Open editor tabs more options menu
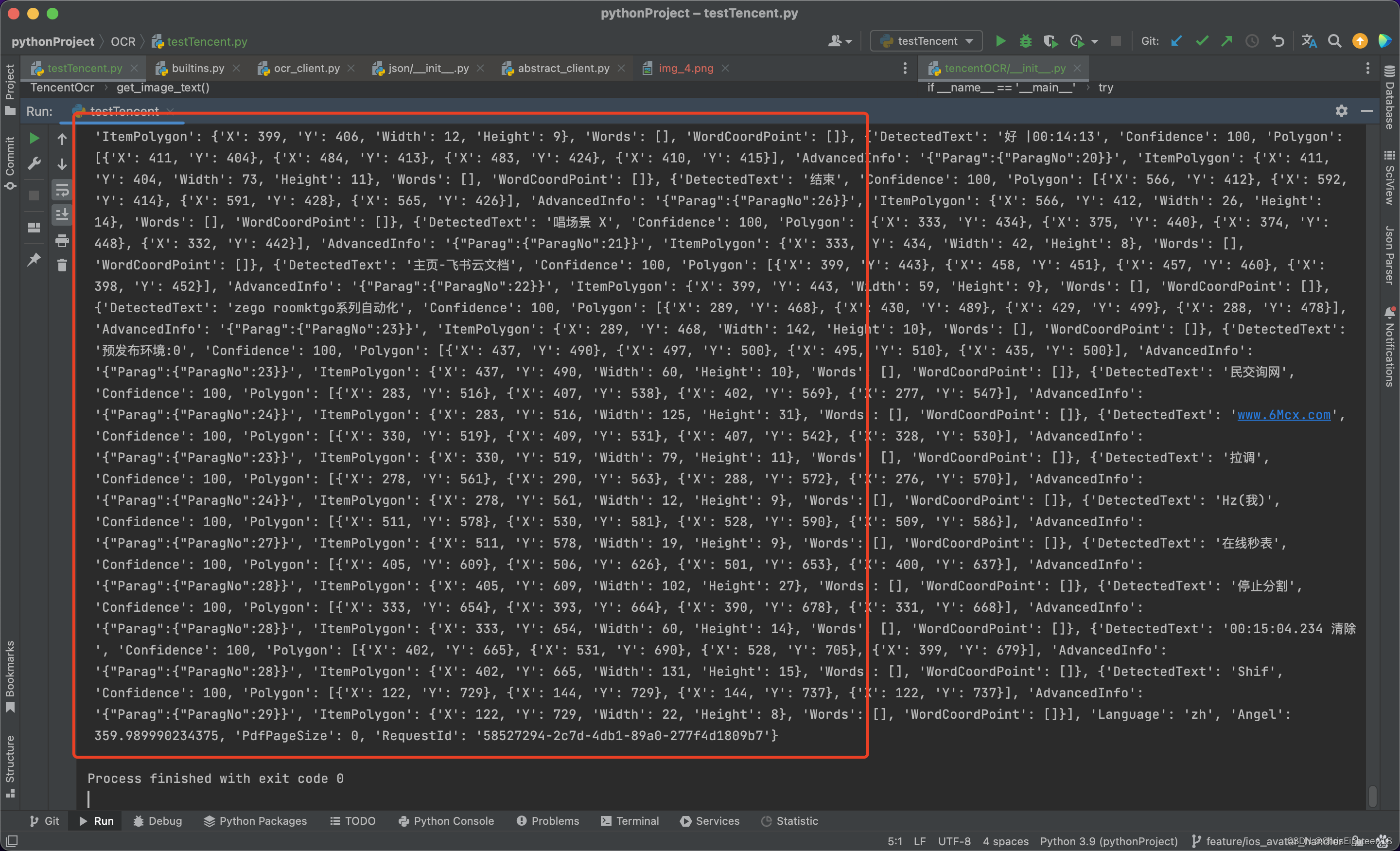Image resolution: width=1400 pixels, height=851 pixels. click(x=905, y=68)
